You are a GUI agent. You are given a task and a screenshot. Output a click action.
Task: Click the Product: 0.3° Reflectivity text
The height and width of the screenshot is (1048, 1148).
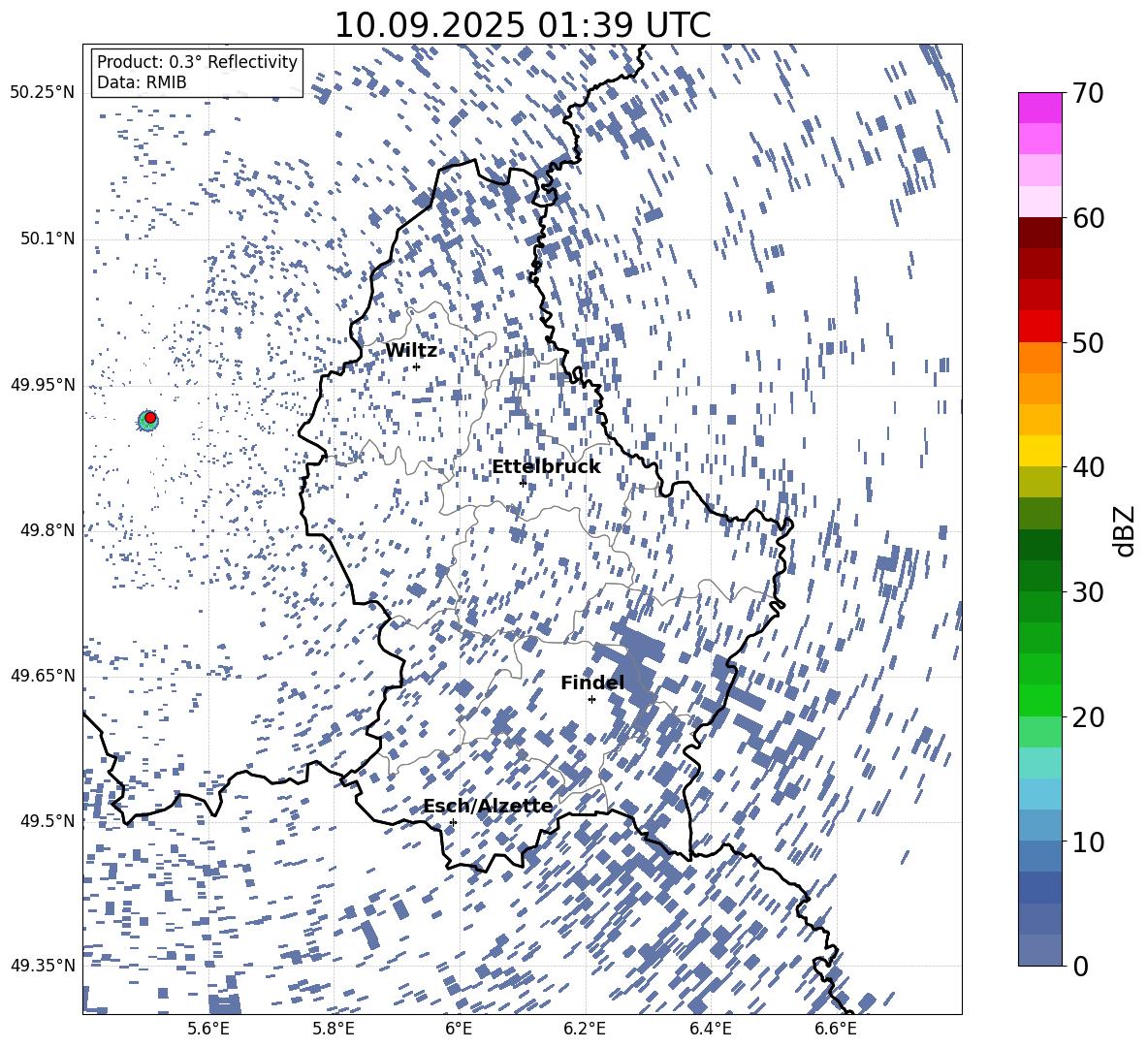(197, 61)
